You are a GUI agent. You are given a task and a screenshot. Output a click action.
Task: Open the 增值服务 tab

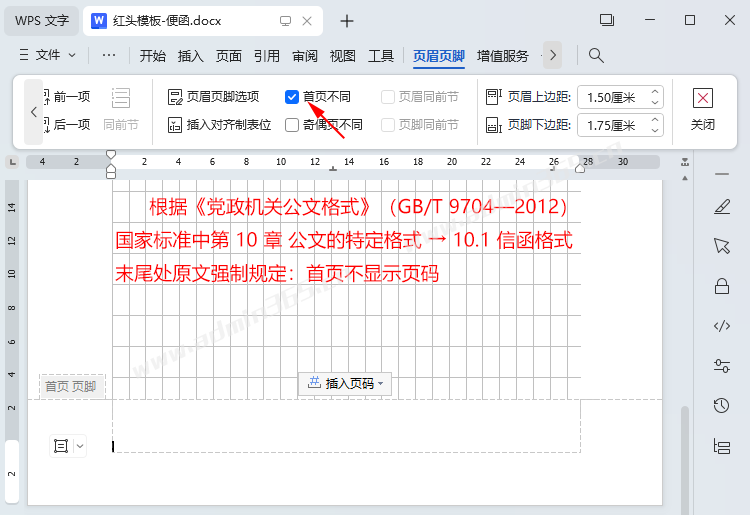click(503, 56)
